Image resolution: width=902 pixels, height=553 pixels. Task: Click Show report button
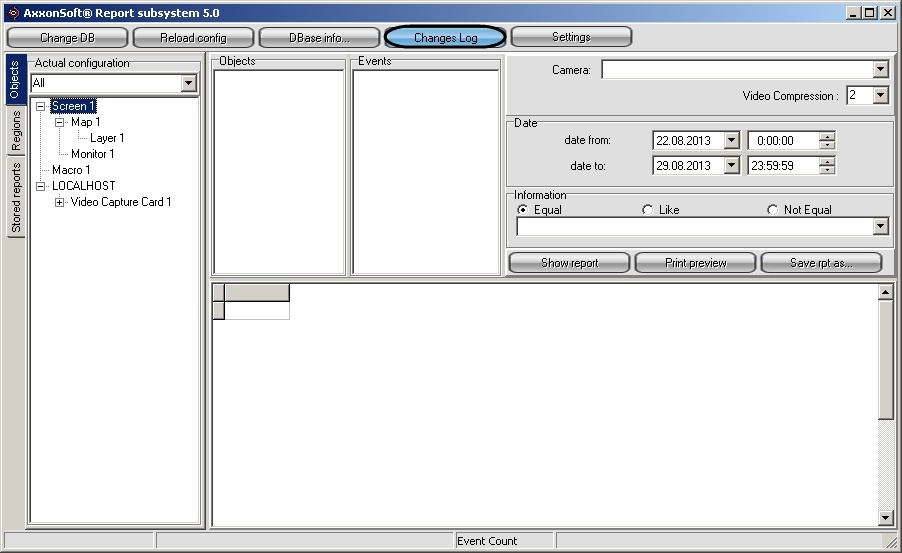click(x=570, y=263)
